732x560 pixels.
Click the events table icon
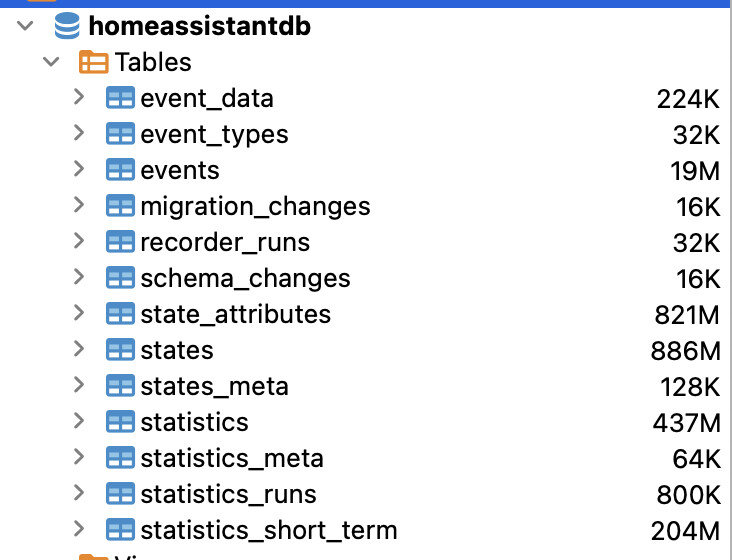pos(120,170)
